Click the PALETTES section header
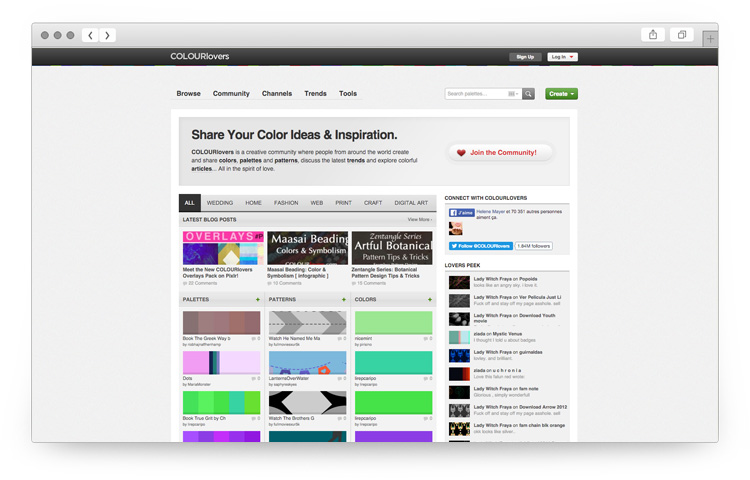This screenshot has height=480, width=750. pyautogui.click(x=196, y=300)
